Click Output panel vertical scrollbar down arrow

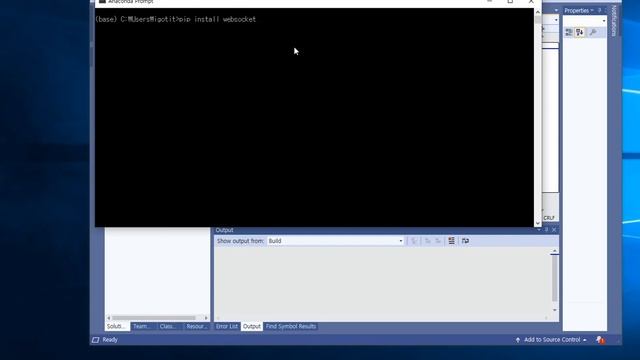point(554,310)
